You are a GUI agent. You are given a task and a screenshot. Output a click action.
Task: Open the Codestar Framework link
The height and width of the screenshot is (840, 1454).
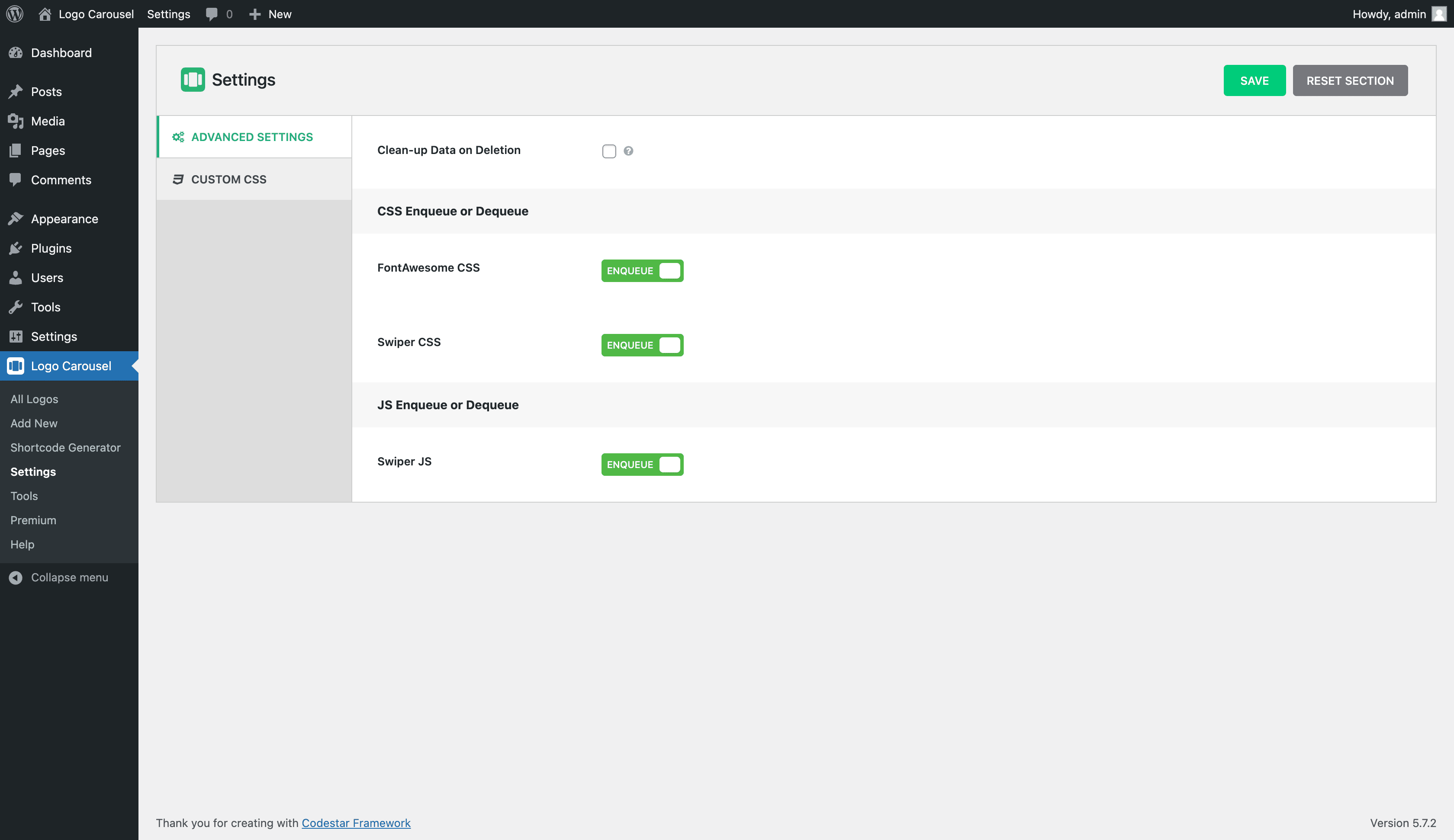click(x=356, y=823)
